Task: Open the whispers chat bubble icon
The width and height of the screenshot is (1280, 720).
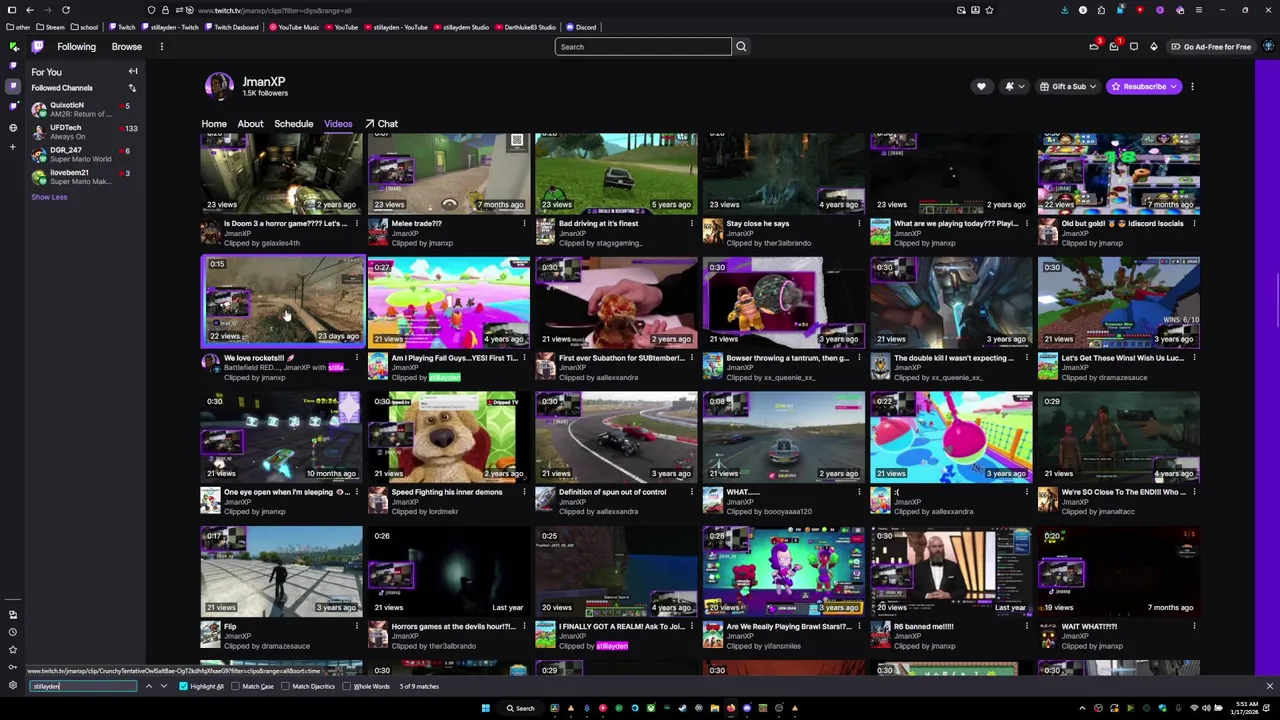Action: [x=1134, y=47]
